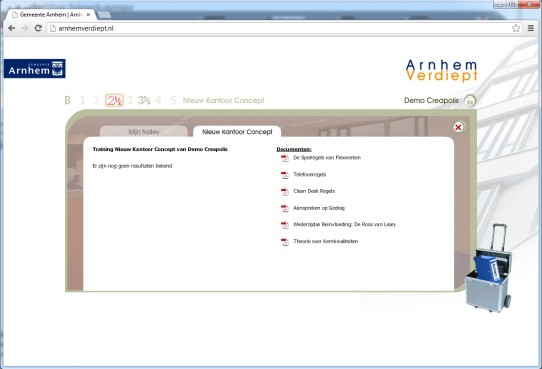This screenshot has height=369, width=542.
Task: Click PDF icon beside Wederzijdse Beïnvloeding
Action: click(x=284, y=225)
